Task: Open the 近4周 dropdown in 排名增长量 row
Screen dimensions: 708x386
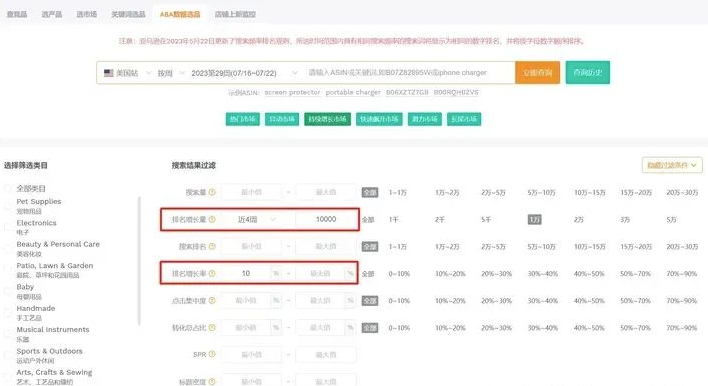Action: [x=256, y=219]
